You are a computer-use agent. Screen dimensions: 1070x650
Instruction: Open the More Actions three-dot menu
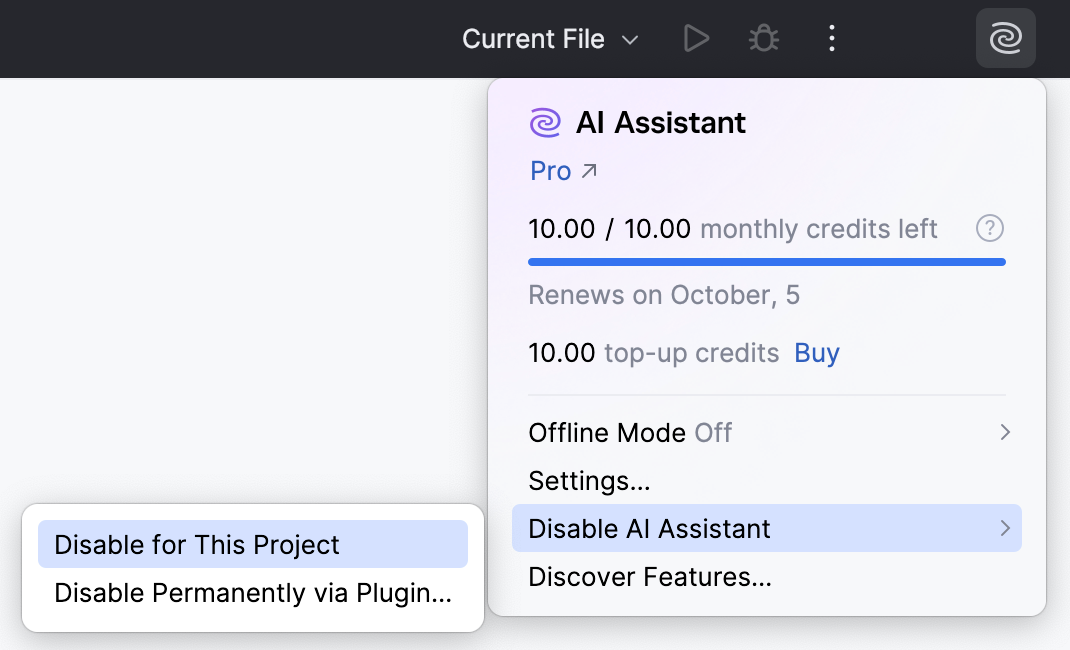[831, 38]
